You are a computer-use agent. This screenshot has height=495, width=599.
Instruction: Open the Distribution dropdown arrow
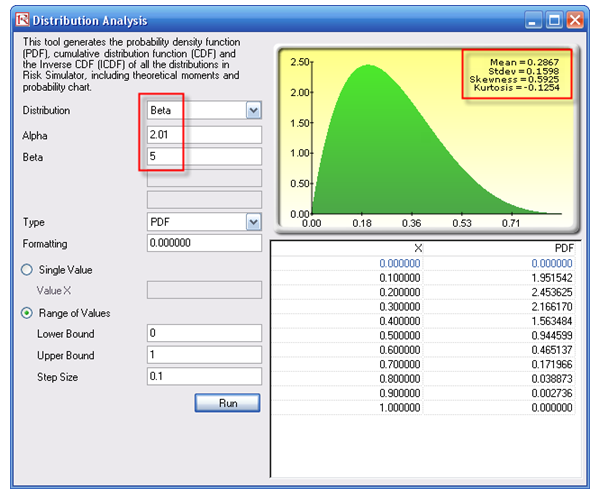coord(254,111)
